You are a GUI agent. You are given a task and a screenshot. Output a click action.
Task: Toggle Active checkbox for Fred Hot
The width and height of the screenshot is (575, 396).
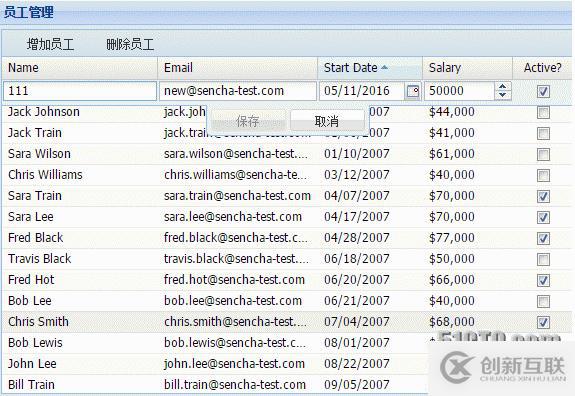[x=543, y=280]
